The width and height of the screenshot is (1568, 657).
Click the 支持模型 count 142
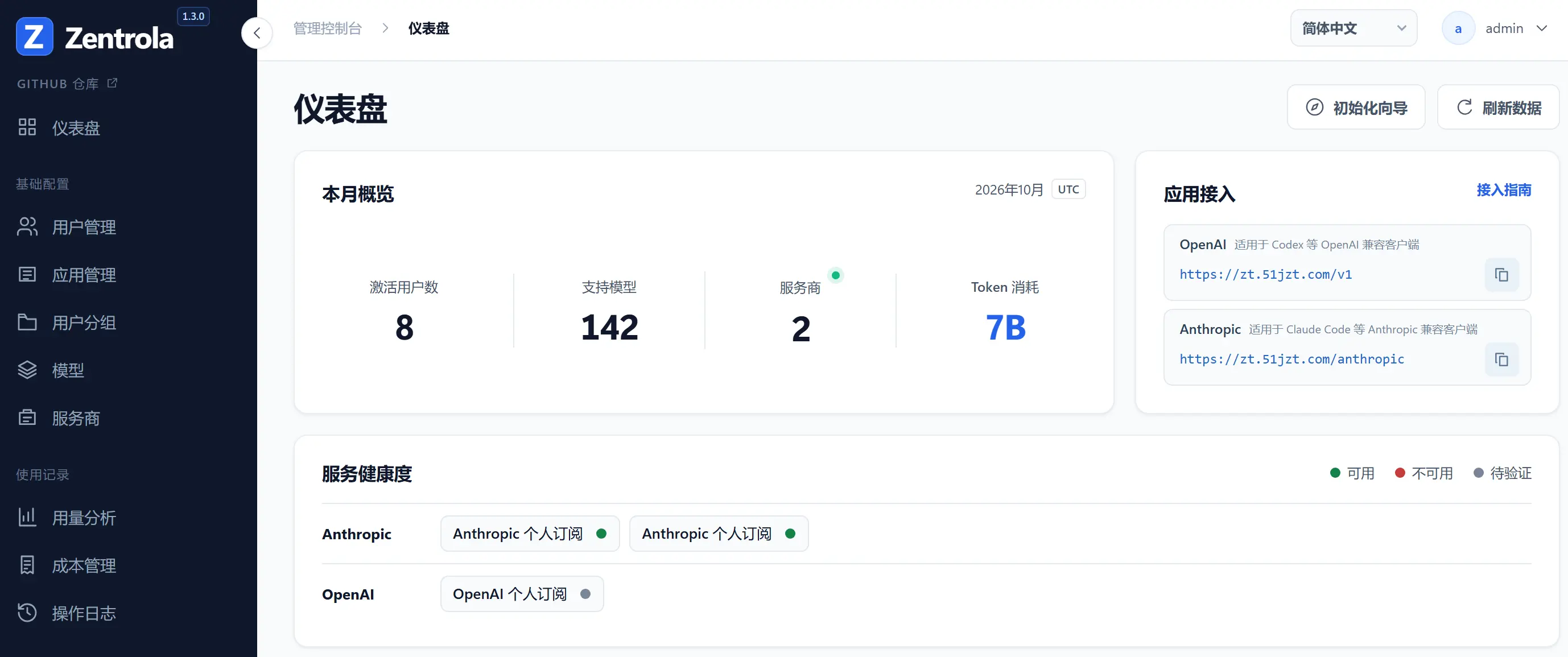coord(609,327)
